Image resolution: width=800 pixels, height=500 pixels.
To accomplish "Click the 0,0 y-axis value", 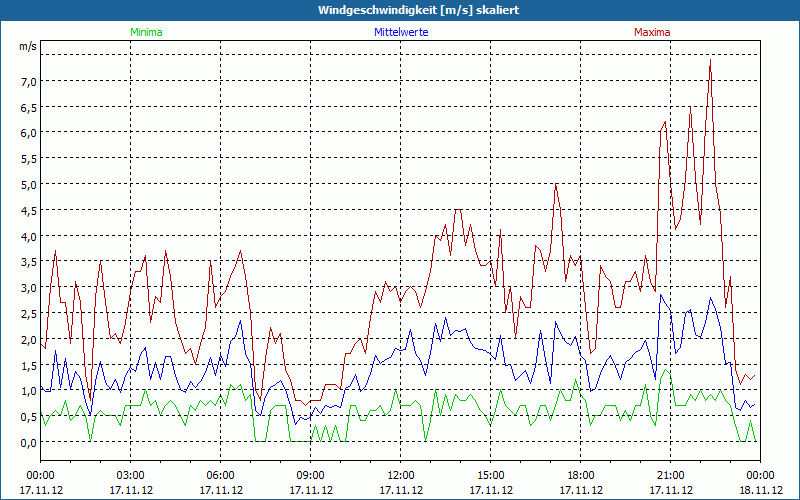I will [28, 442].
